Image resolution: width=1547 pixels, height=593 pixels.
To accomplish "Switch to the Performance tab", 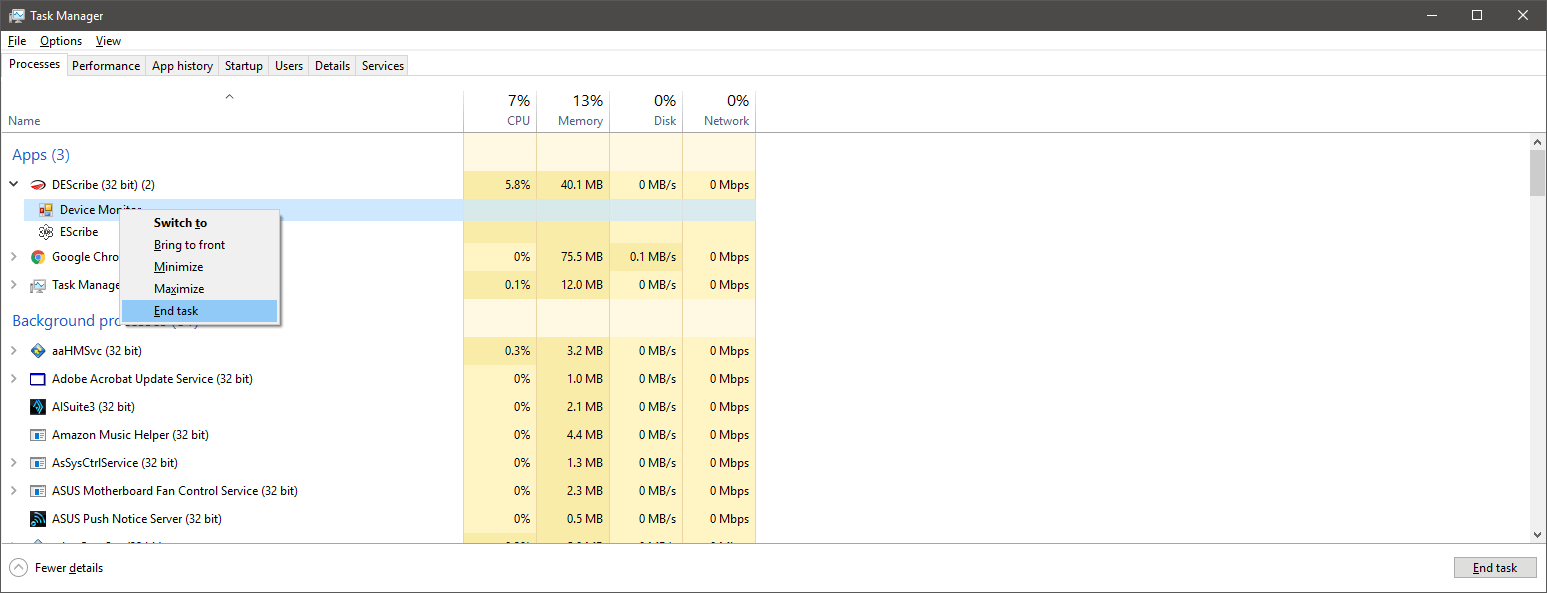I will 106,66.
